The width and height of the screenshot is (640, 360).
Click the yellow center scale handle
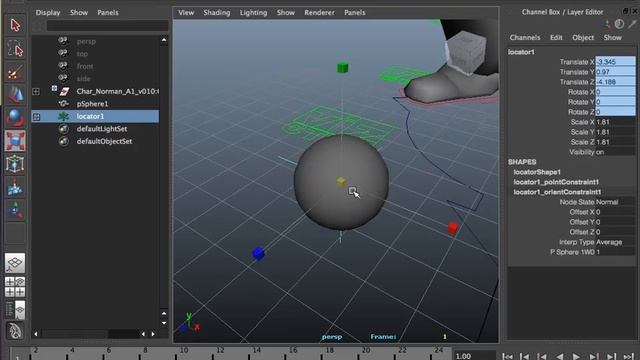[341, 182]
